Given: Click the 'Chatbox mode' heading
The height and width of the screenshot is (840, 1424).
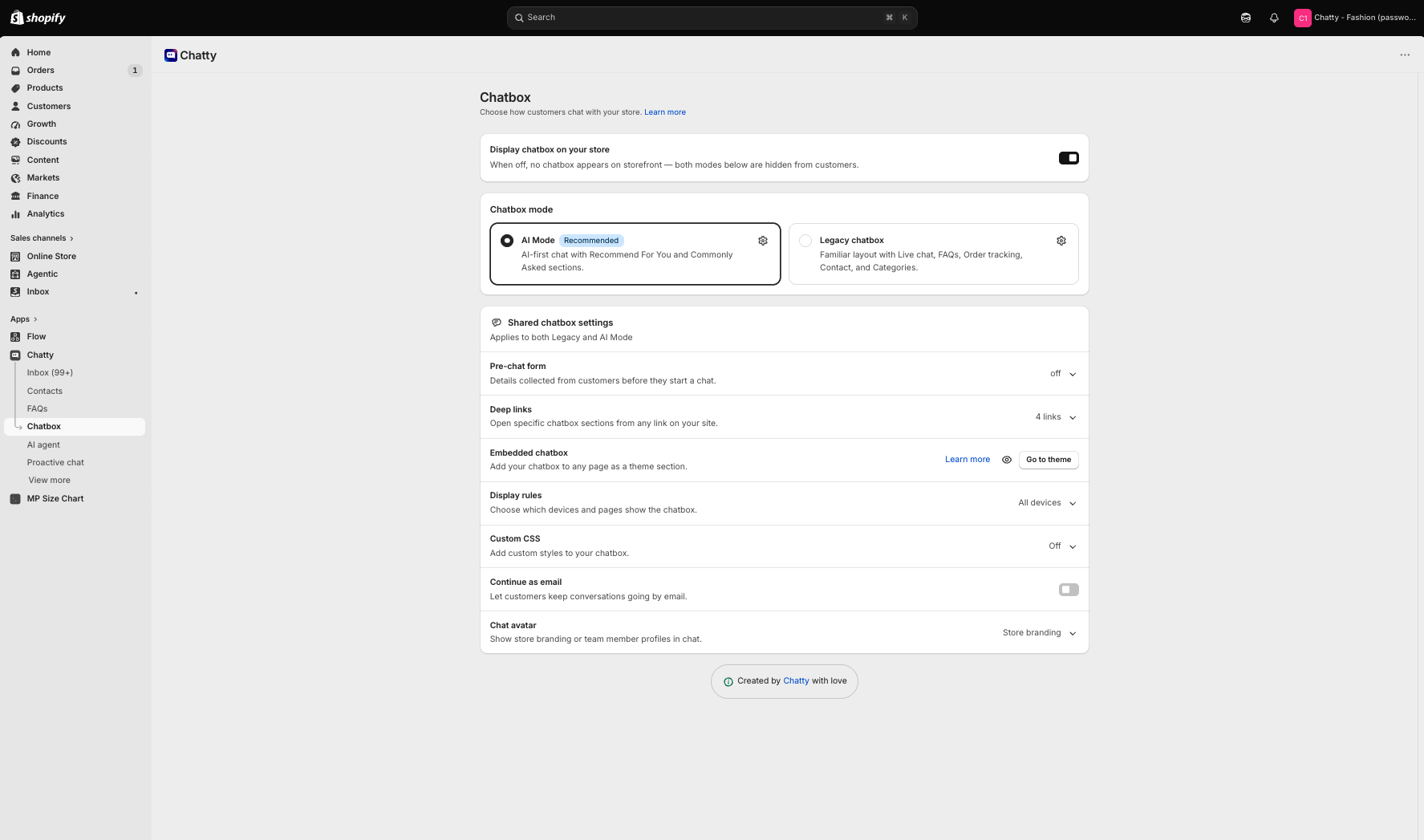Looking at the screenshot, I should tap(521, 210).
